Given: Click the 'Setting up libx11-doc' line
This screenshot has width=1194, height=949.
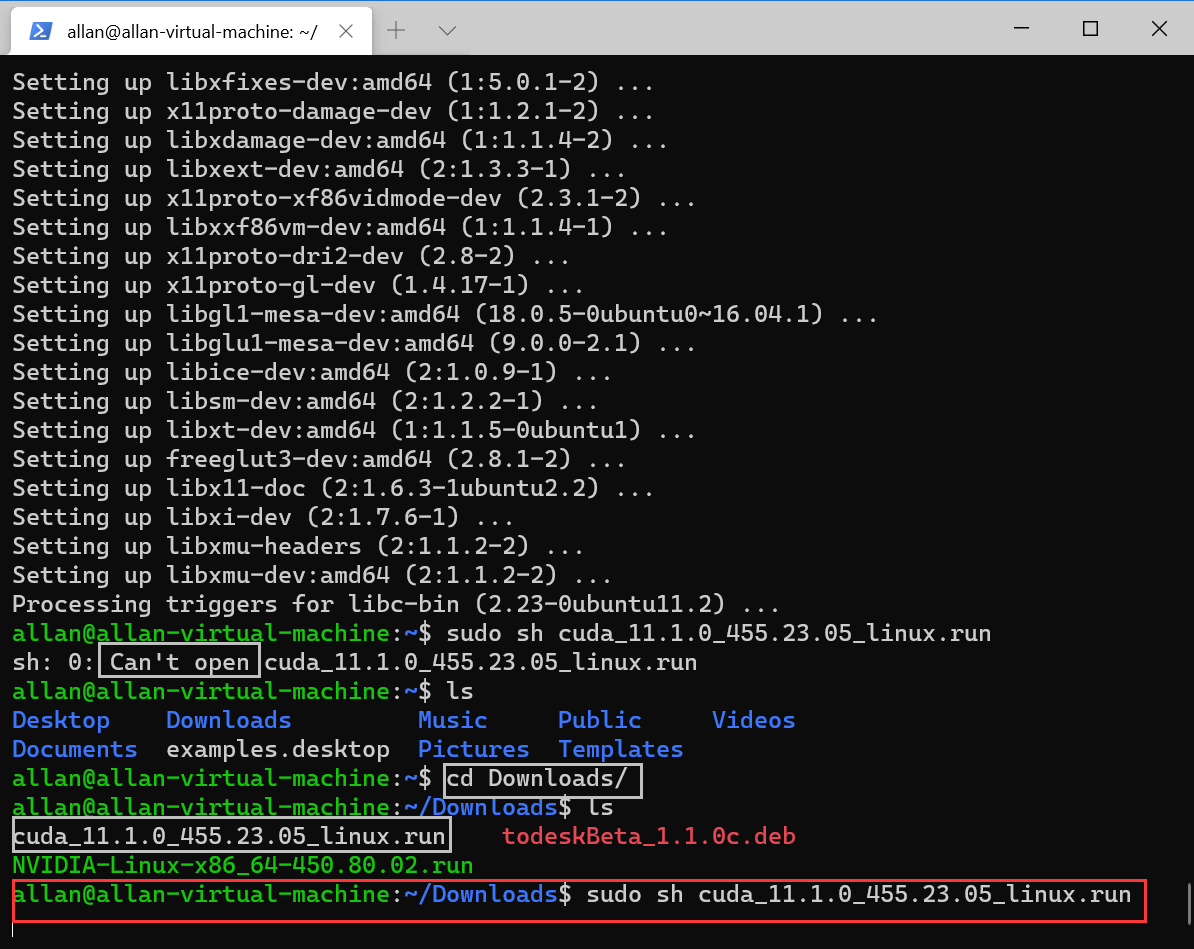Looking at the screenshot, I should pos(333,488).
